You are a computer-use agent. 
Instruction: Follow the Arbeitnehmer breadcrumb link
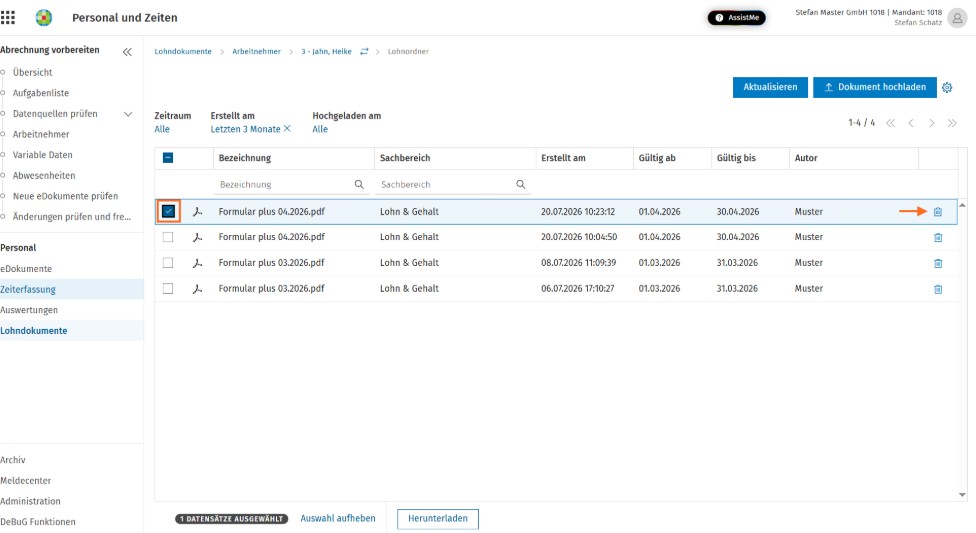256,52
